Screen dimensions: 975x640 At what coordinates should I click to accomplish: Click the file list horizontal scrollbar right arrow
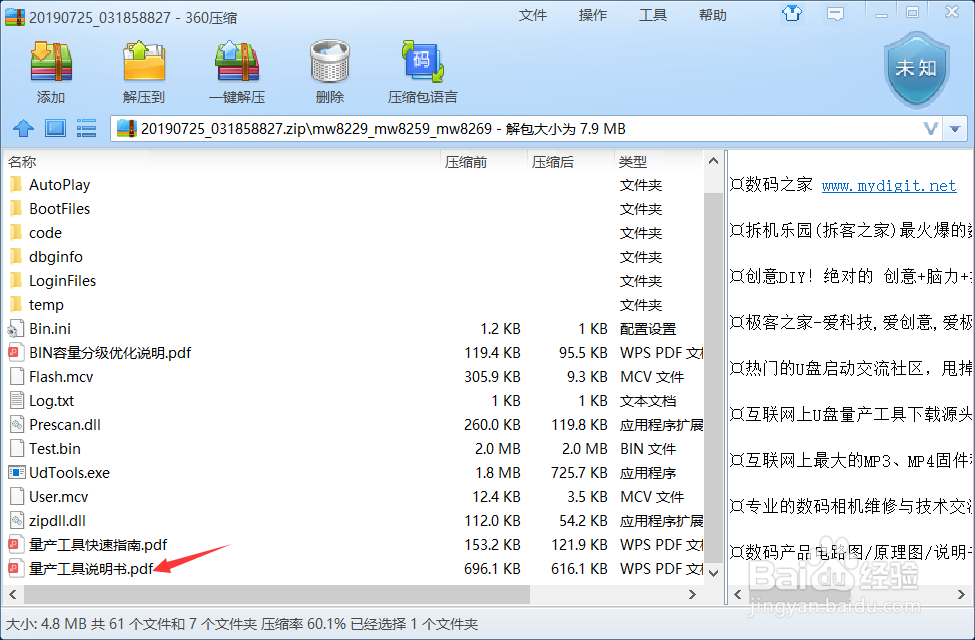tap(692, 595)
